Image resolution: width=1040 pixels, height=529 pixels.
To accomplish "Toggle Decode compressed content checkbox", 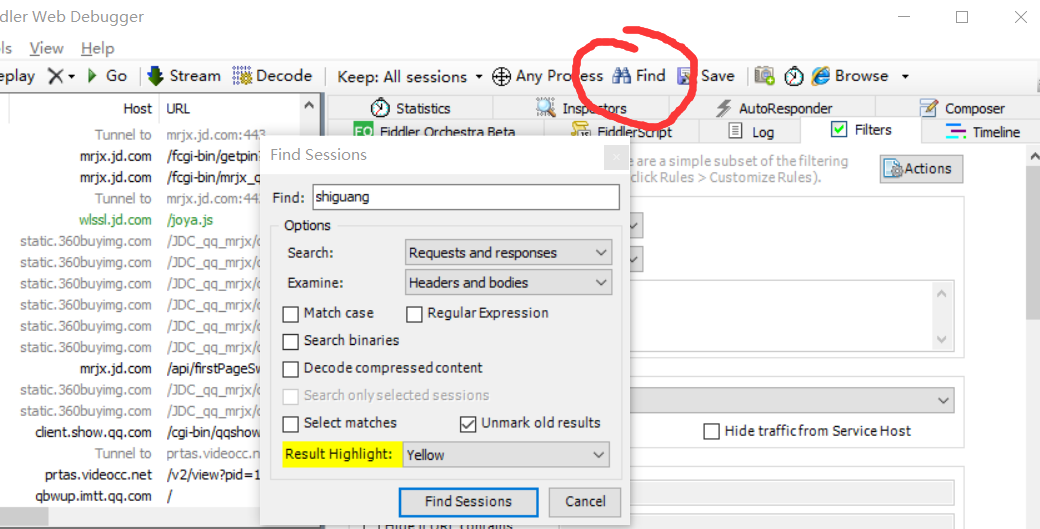I will (x=291, y=369).
